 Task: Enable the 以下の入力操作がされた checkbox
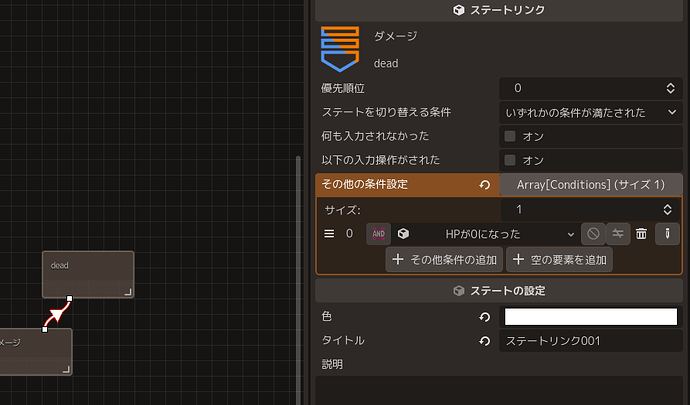tap(510, 160)
